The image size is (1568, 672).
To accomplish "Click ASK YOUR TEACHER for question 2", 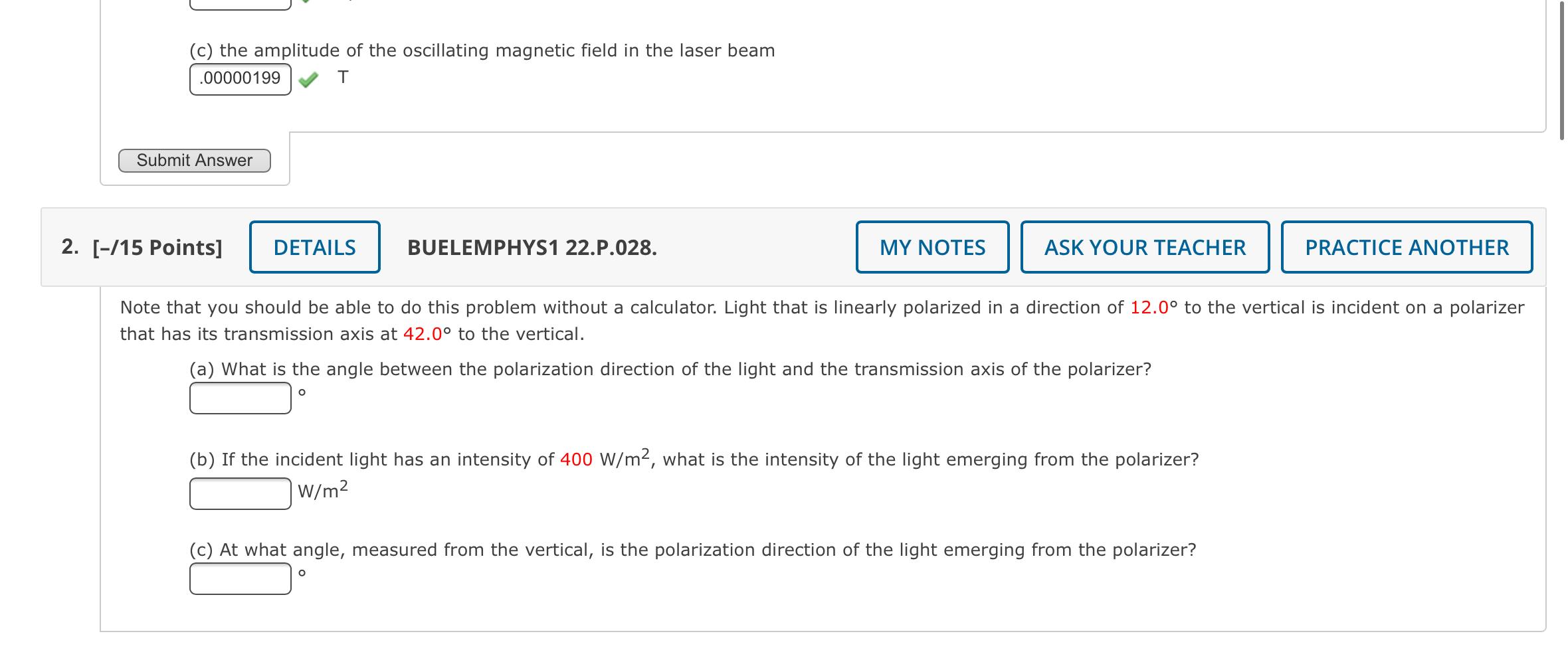I will pyautogui.click(x=1144, y=246).
